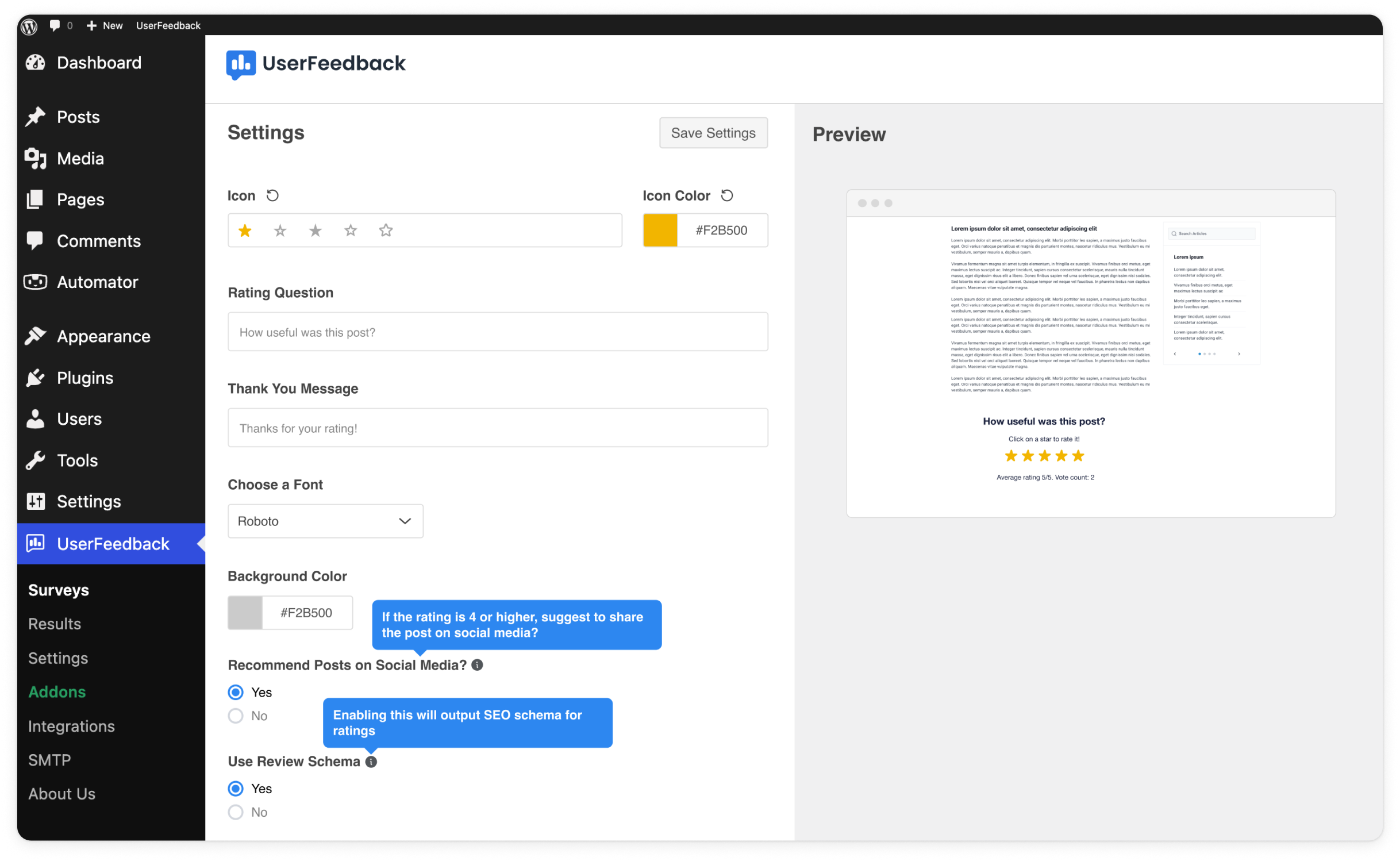
Task: Open the WordPress dashboard via the W logo
Action: point(29,25)
